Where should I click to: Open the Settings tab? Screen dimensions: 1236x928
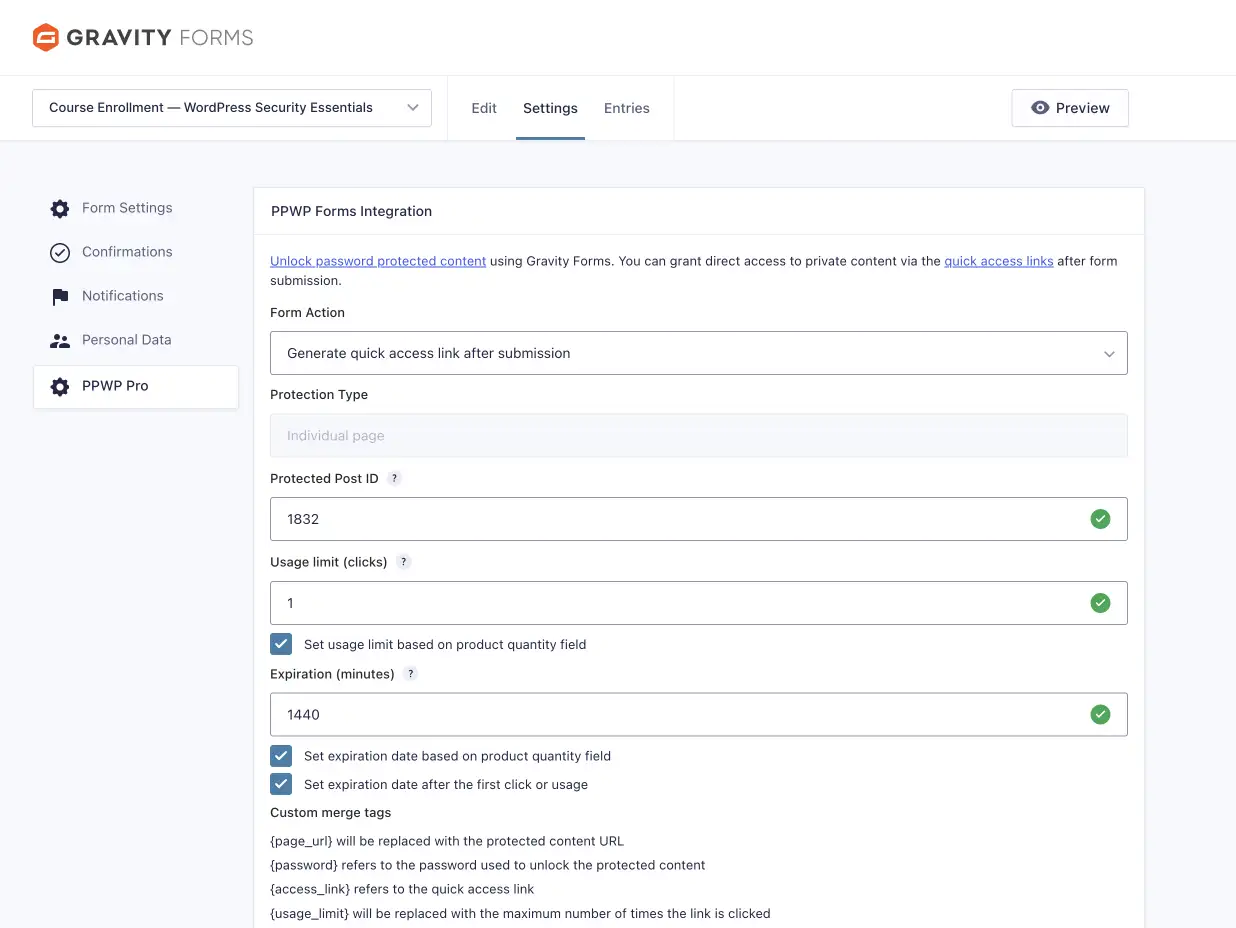click(x=550, y=108)
